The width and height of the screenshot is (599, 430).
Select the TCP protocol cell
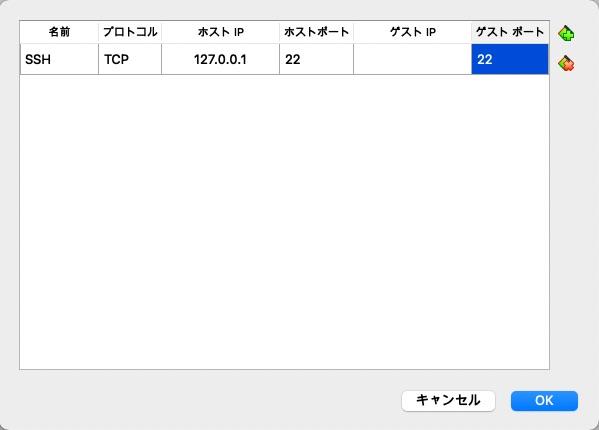tap(130, 59)
